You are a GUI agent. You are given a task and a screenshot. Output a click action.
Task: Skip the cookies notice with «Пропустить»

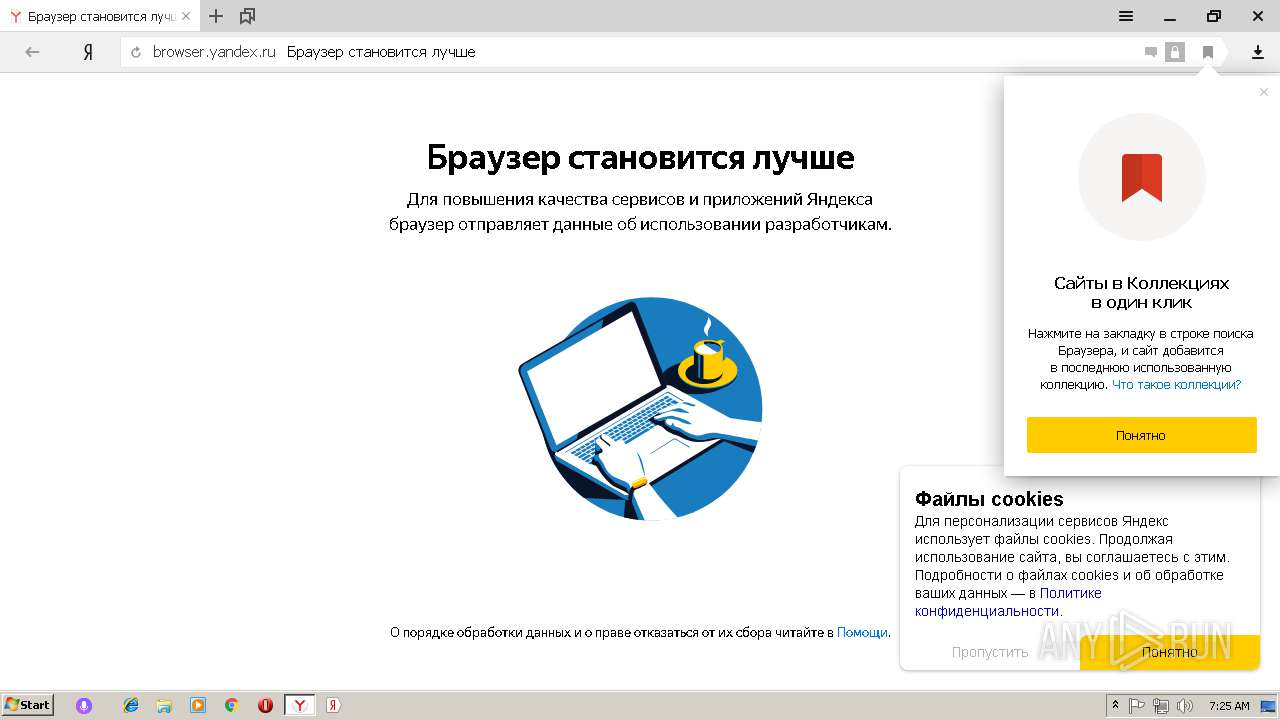click(990, 652)
